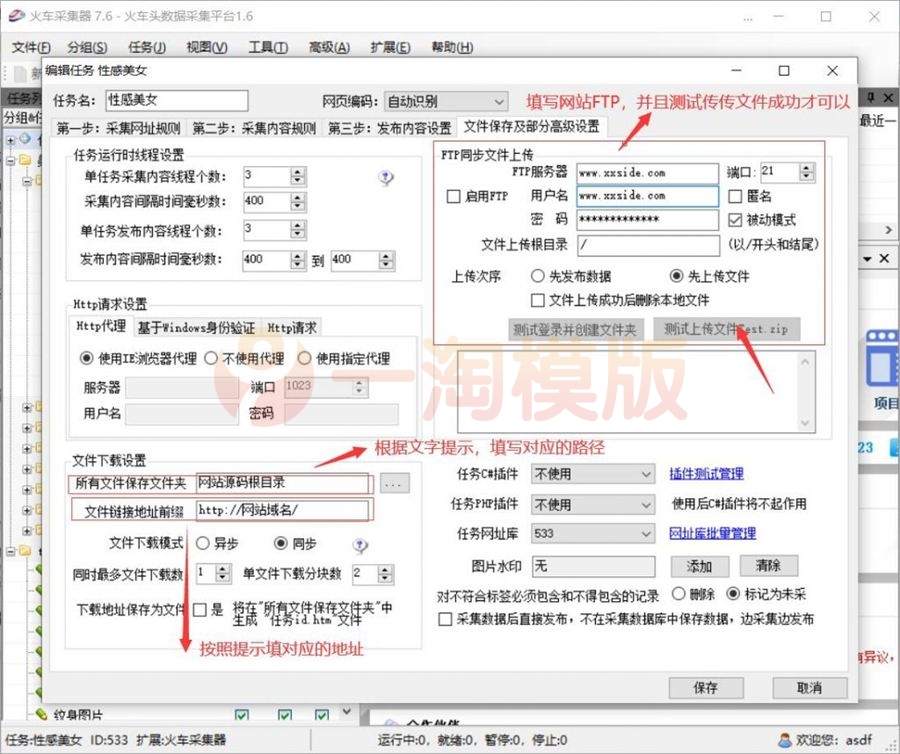900x754 pixels.
Task: Open the 插件测试管理 link
Action: click(707, 474)
